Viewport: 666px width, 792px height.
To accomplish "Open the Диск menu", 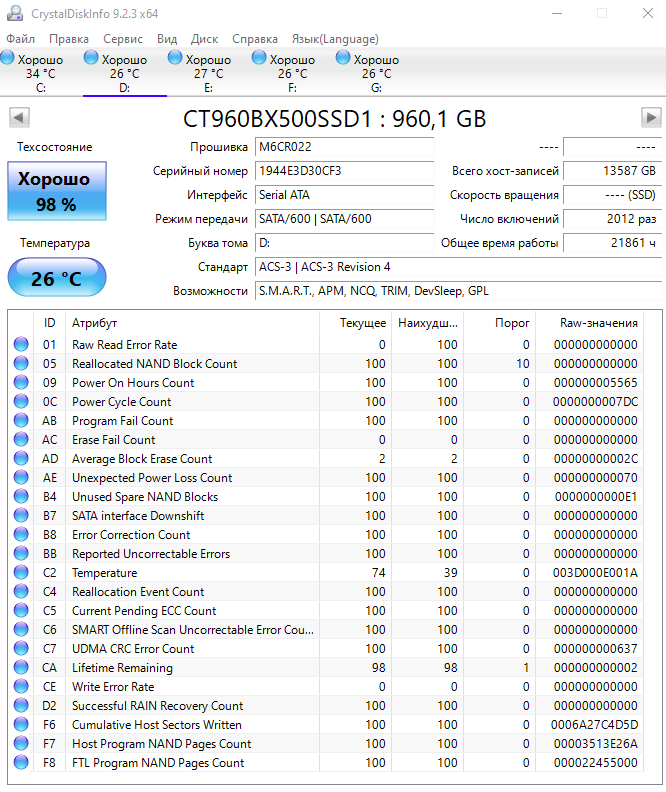I will click(204, 39).
